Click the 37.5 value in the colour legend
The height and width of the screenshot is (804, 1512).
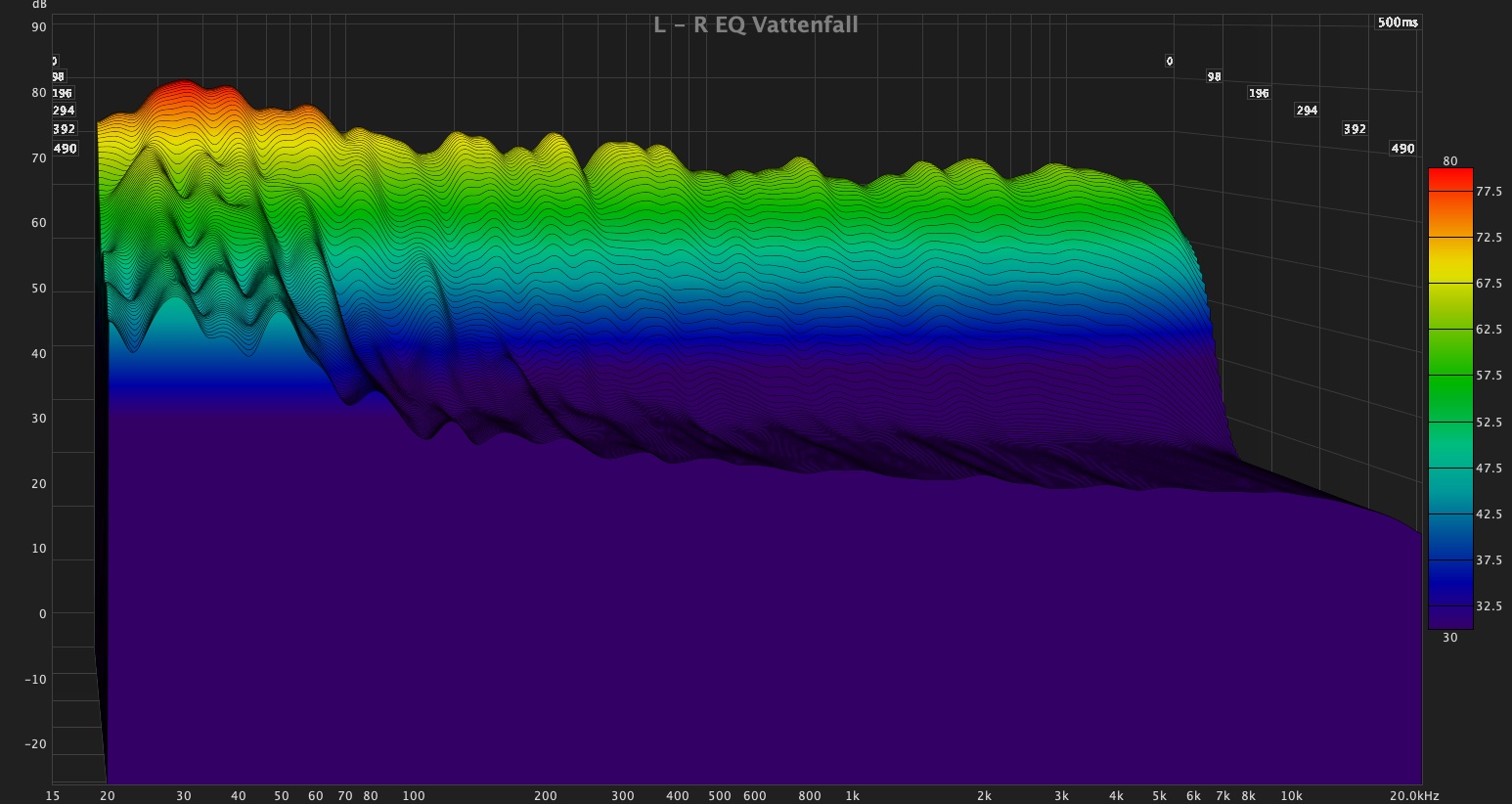[x=1489, y=560]
